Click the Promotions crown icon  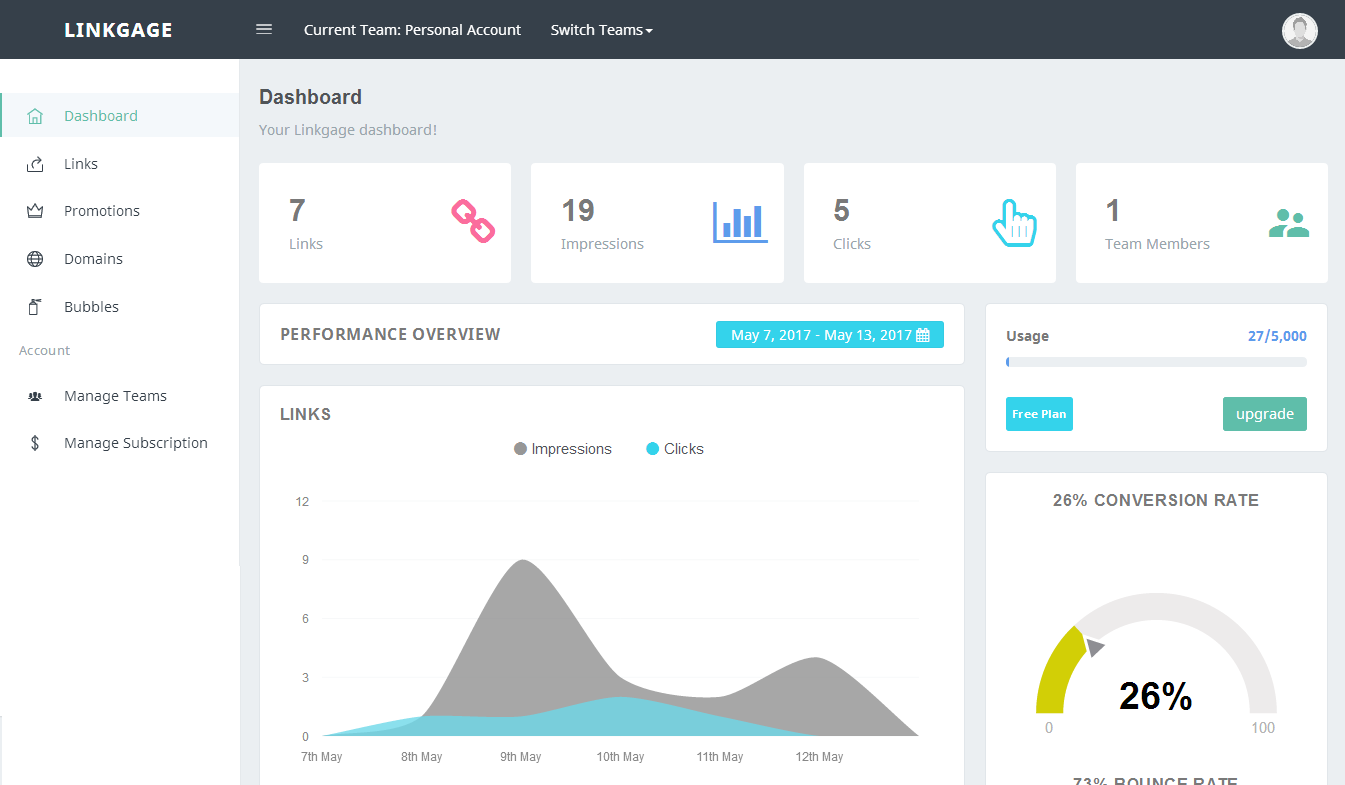point(35,211)
